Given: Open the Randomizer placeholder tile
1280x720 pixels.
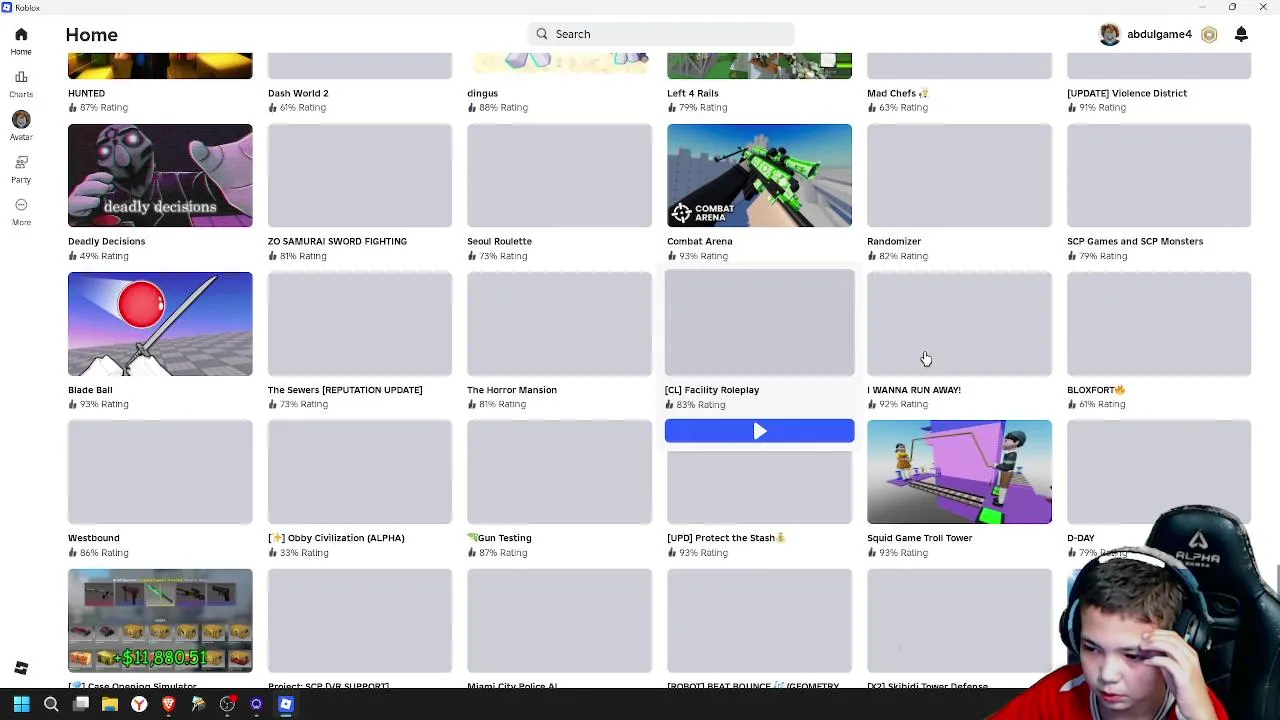Looking at the screenshot, I should pos(959,175).
